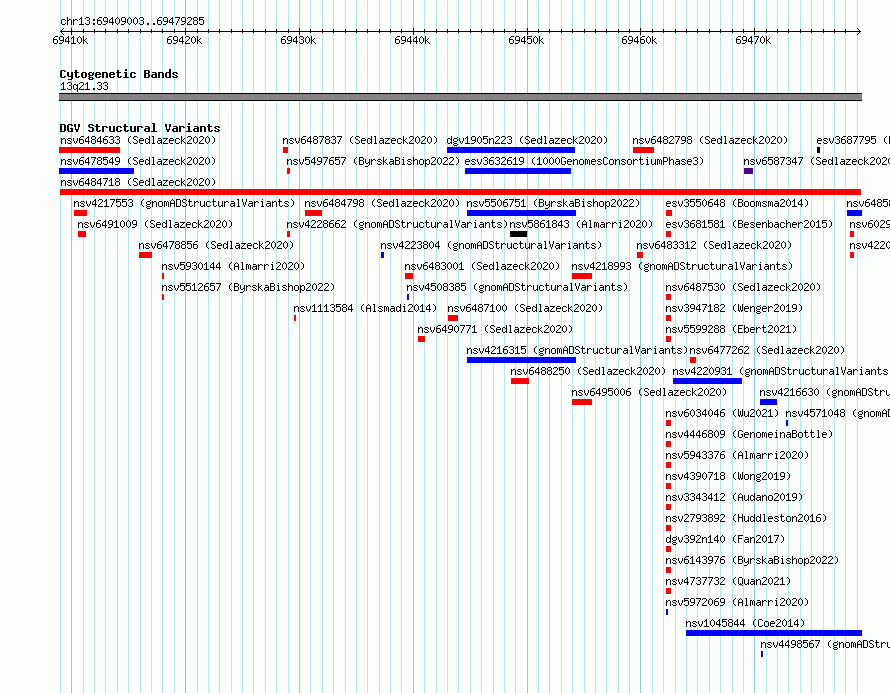Viewport: 890px width, 693px height.
Task: Click the 69430k ruler tick label
Action: [x=298, y=40]
